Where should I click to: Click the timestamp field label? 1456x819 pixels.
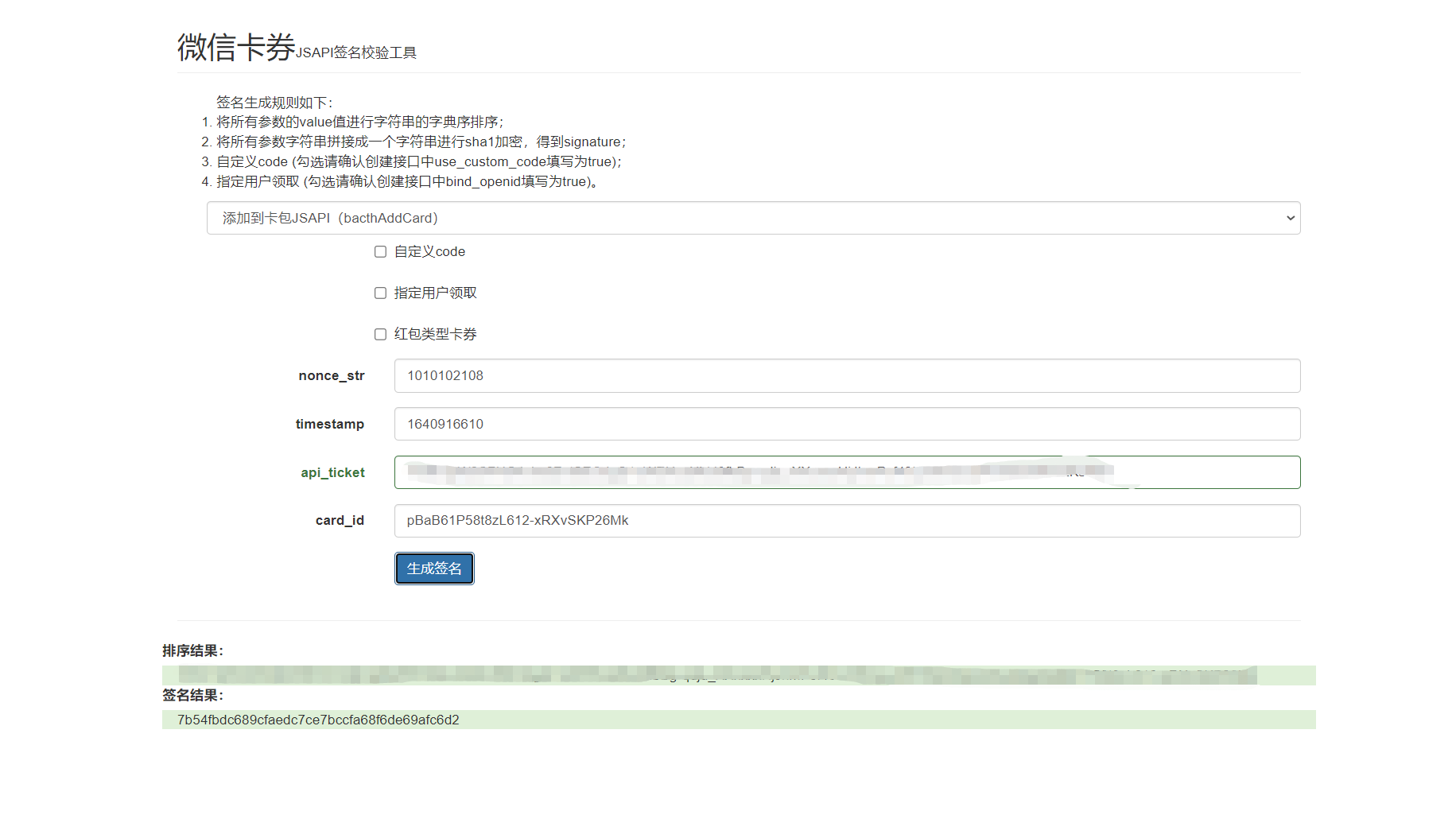[x=330, y=424]
